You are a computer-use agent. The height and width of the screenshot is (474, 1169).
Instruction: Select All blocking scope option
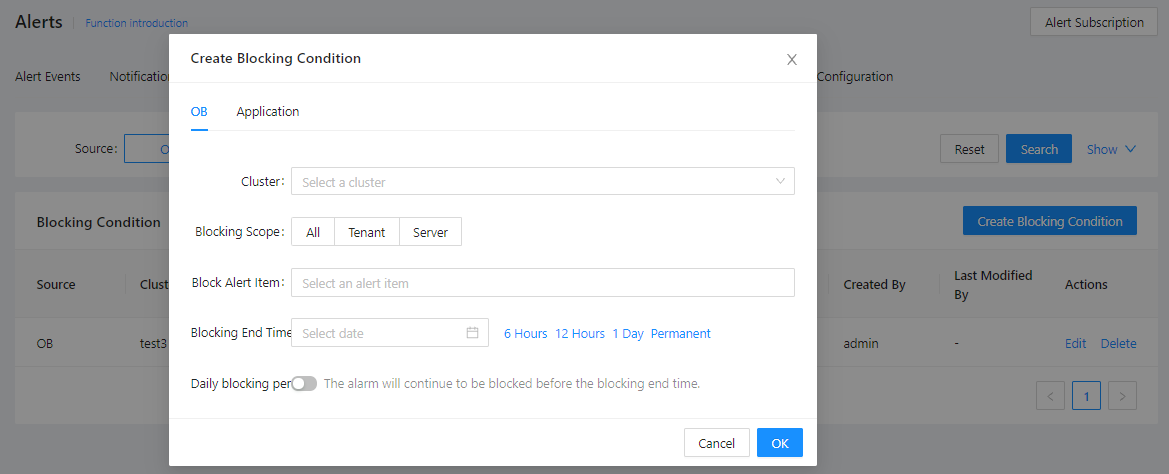[313, 232]
